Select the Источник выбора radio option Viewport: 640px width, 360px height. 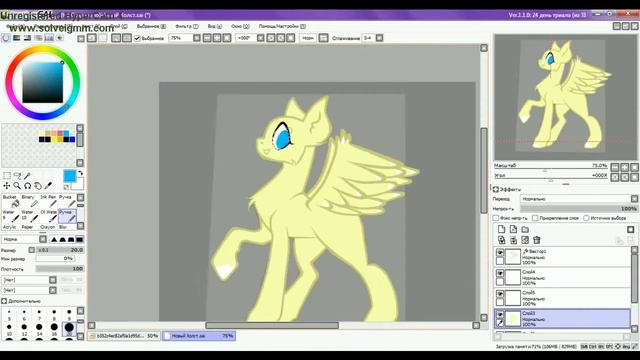click(586, 218)
